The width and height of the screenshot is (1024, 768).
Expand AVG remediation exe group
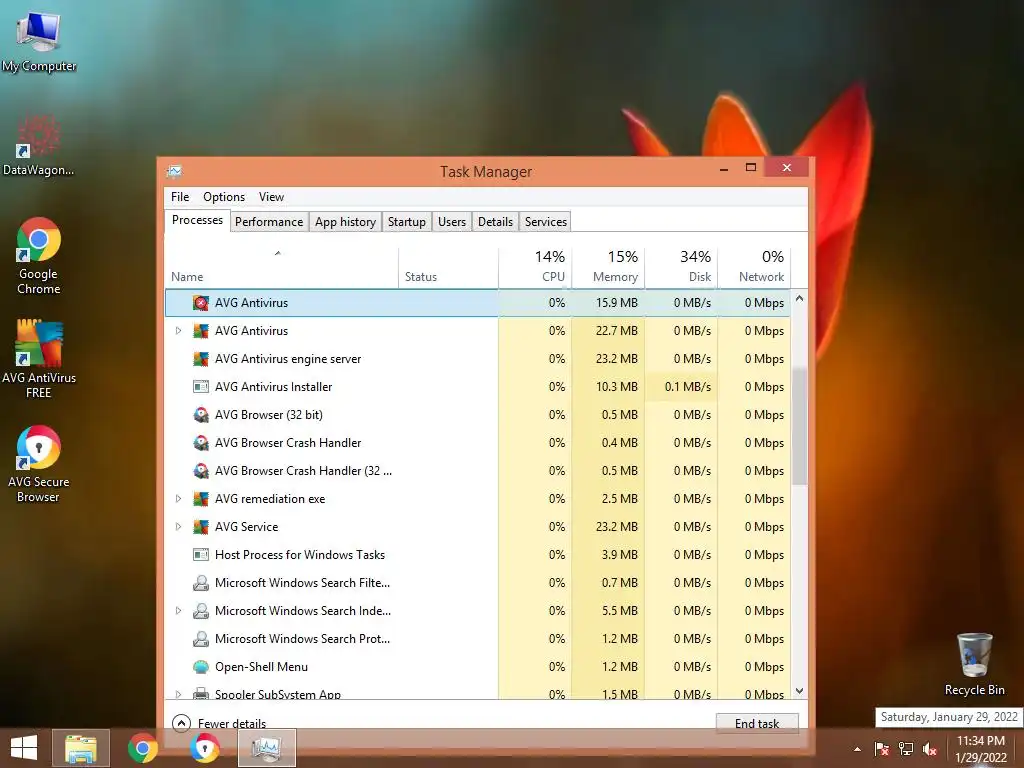(178, 499)
